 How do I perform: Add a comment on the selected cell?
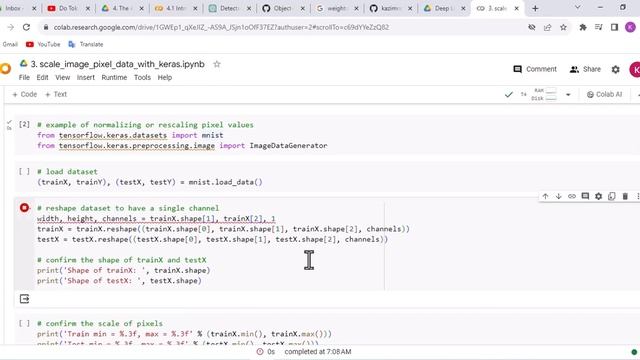pyautogui.click(x=585, y=196)
